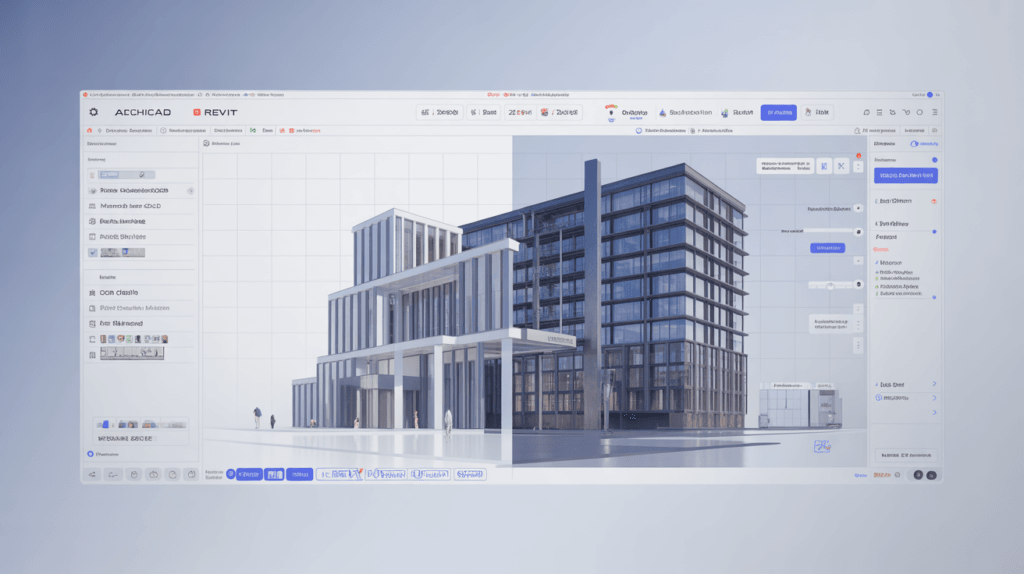Click the gear icon beside ARCHICAD
The width and height of the screenshot is (1024, 574).
93,113
